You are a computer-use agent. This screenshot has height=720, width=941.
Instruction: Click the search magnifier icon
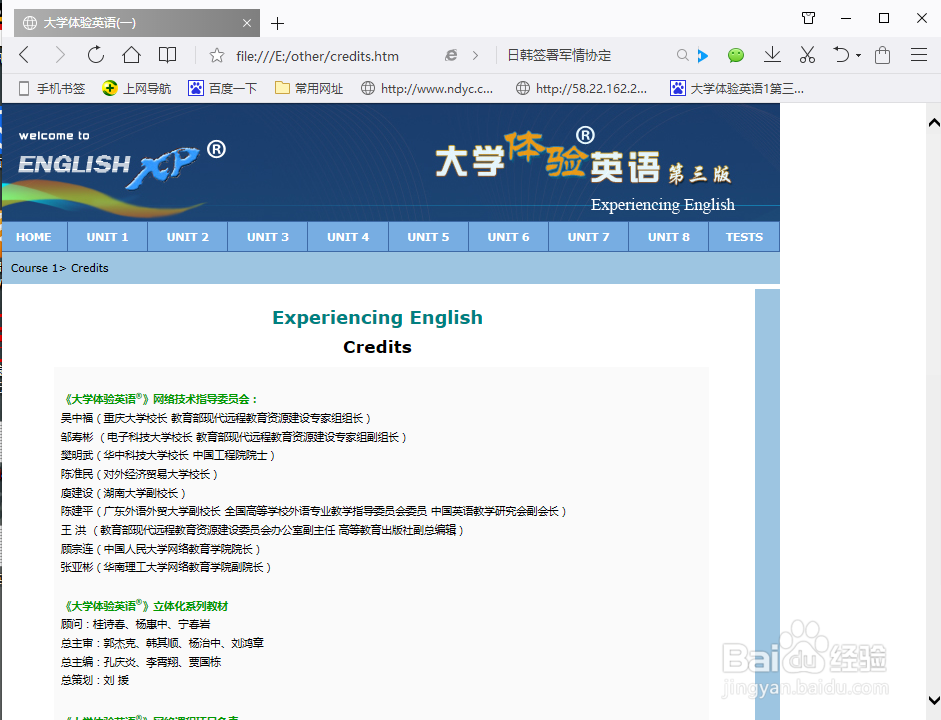point(682,55)
